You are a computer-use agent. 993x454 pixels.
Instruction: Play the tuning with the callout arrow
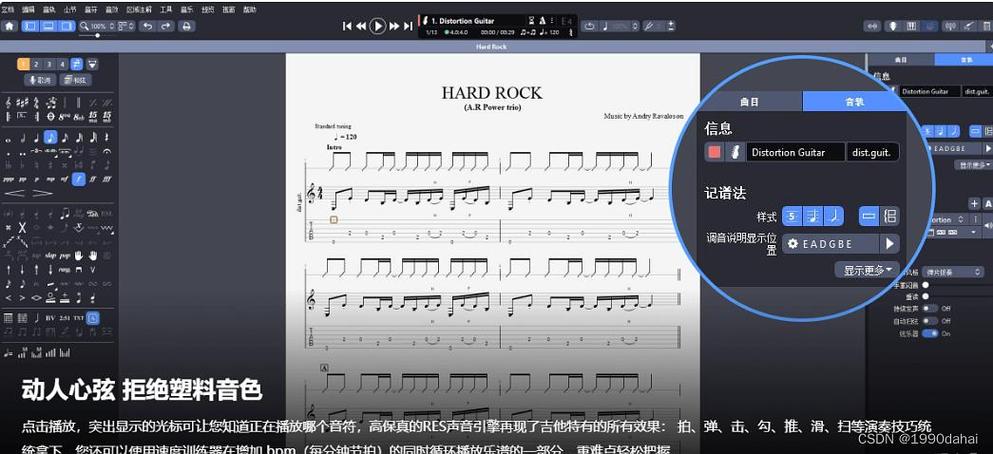889,244
